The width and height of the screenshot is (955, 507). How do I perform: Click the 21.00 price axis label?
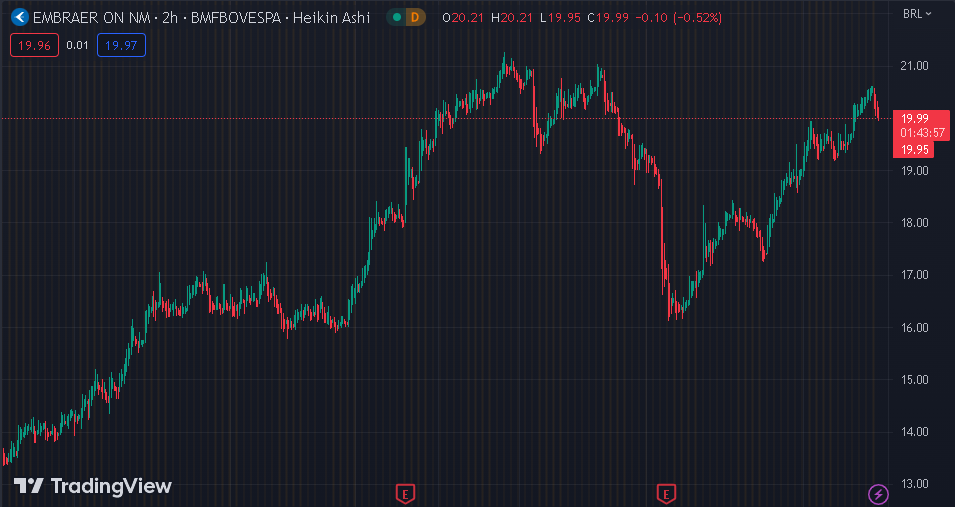(914, 66)
